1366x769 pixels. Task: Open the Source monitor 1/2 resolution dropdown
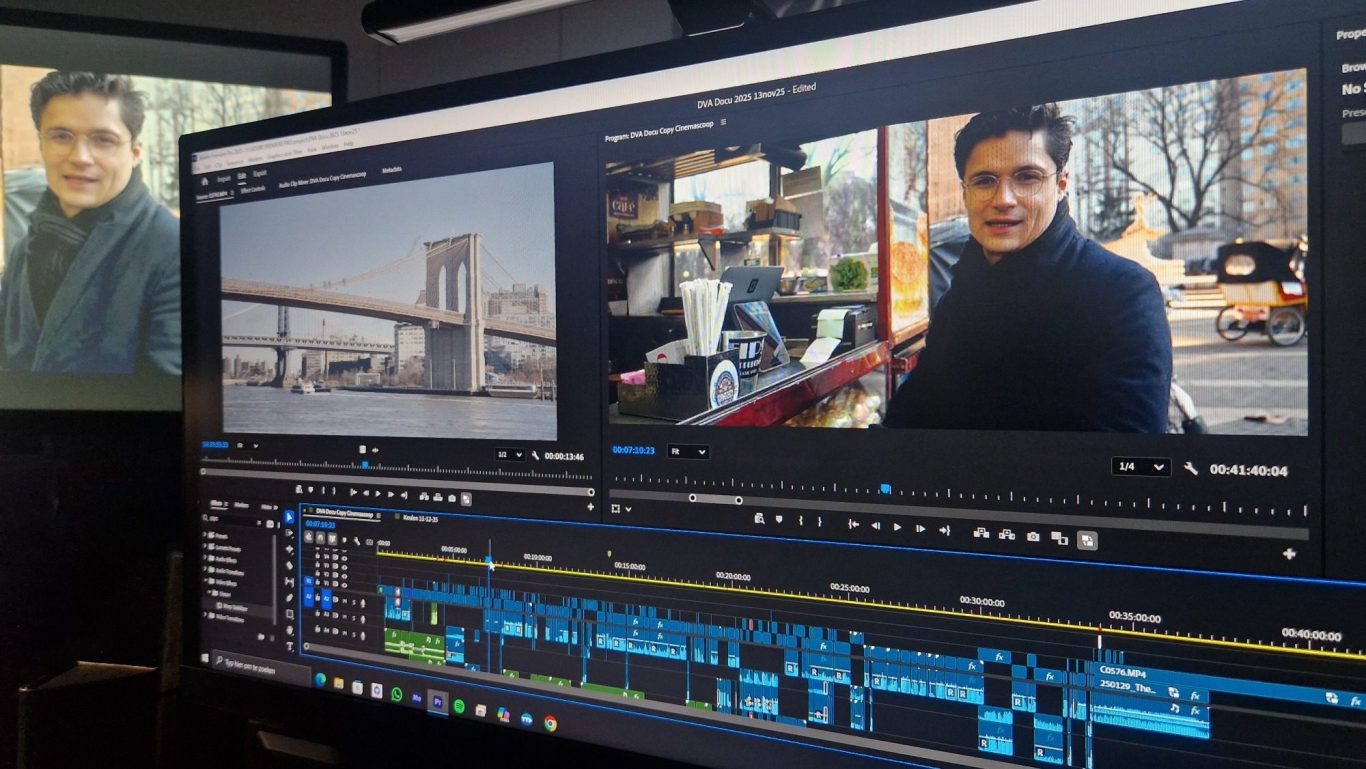coord(510,455)
